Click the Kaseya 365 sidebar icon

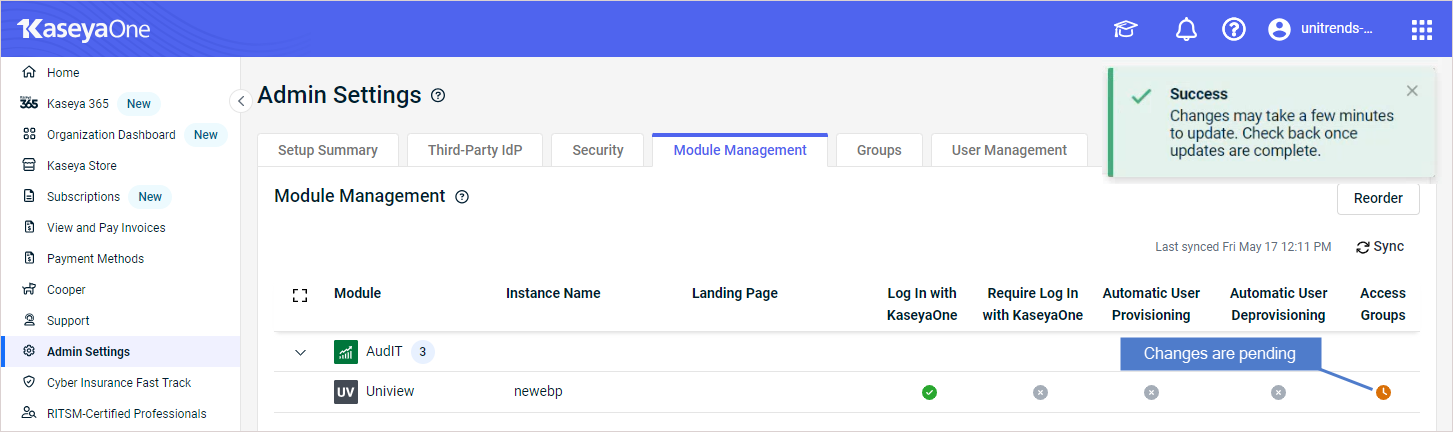tap(29, 103)
